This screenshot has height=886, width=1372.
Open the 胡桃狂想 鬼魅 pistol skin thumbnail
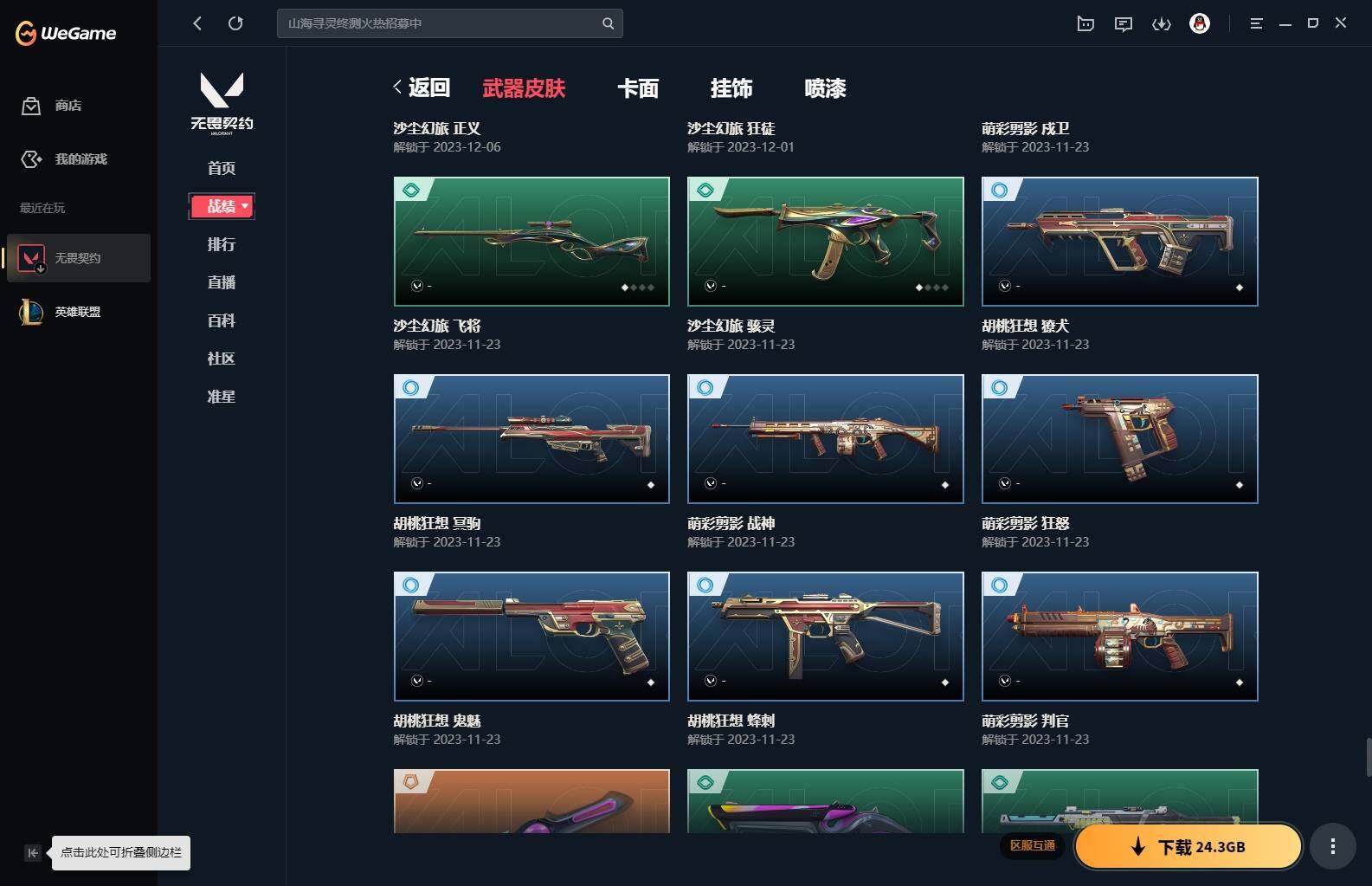point(531,637)
